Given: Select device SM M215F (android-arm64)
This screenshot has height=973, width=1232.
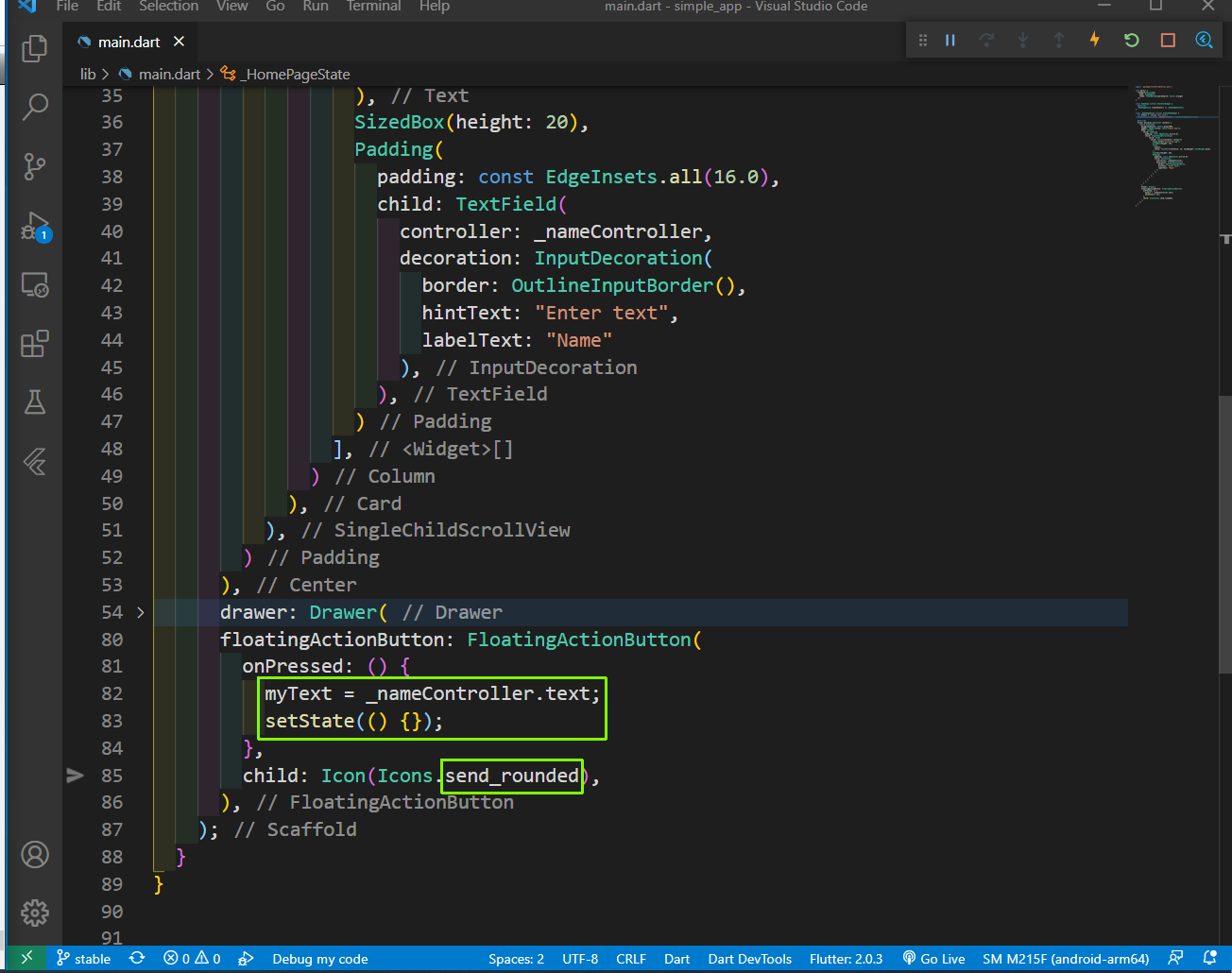Looking at the screenshot, I should 1066,958.
